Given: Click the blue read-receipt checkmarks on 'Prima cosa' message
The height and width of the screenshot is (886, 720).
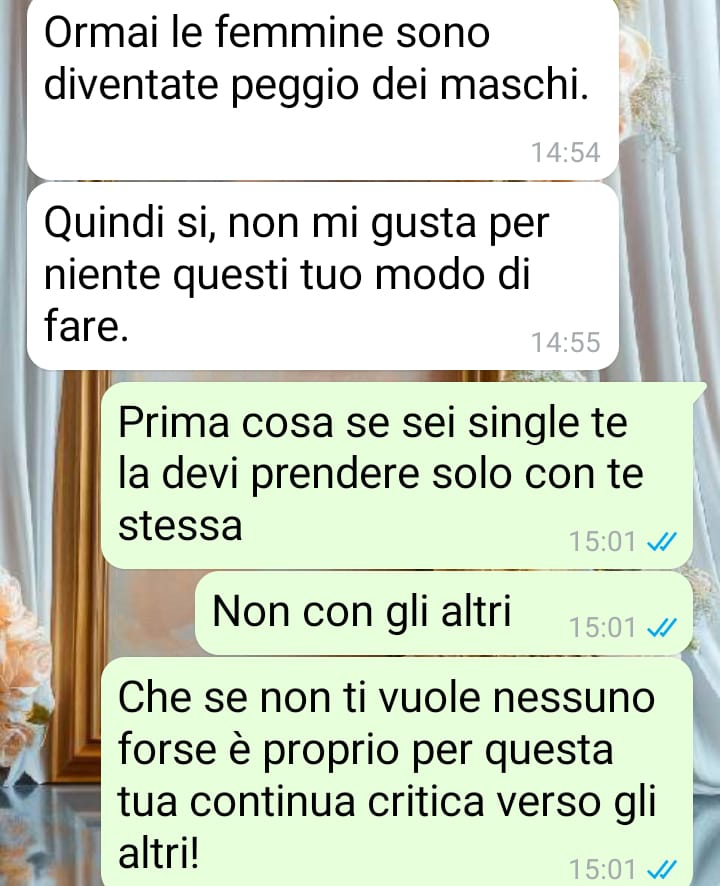Looking at the screenshot, I should 661,542.
